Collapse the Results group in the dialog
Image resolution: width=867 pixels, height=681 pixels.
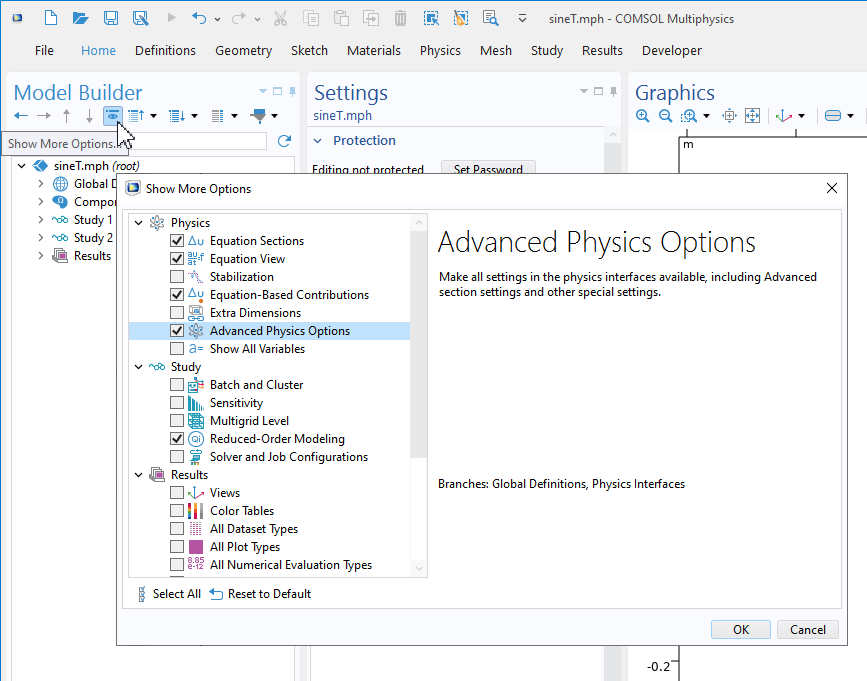(x=139, y=475)
